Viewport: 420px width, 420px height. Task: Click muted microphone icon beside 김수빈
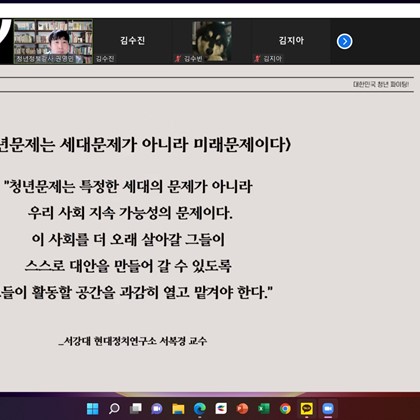pyautogui.click(x=178, y=59)
